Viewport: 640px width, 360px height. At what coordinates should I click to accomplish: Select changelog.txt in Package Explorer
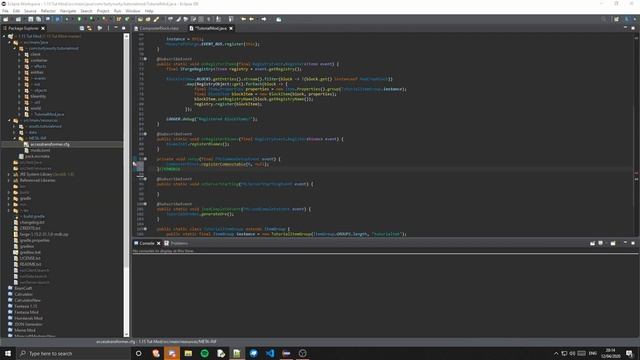tap(32, 222)
